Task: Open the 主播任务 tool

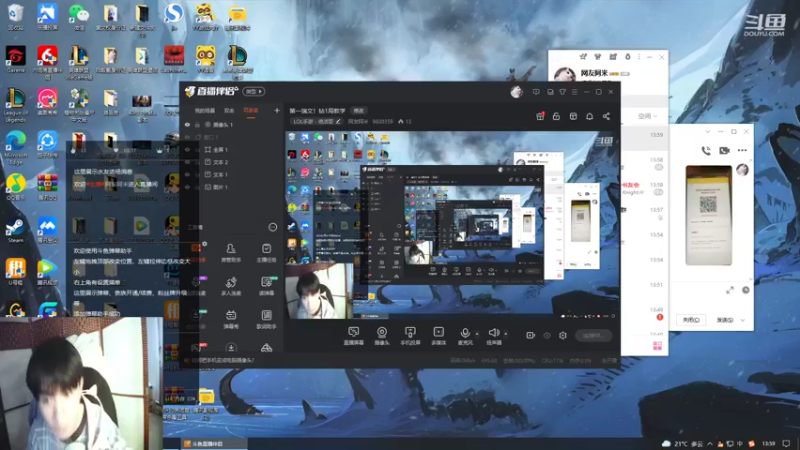Action: [266, 253]
